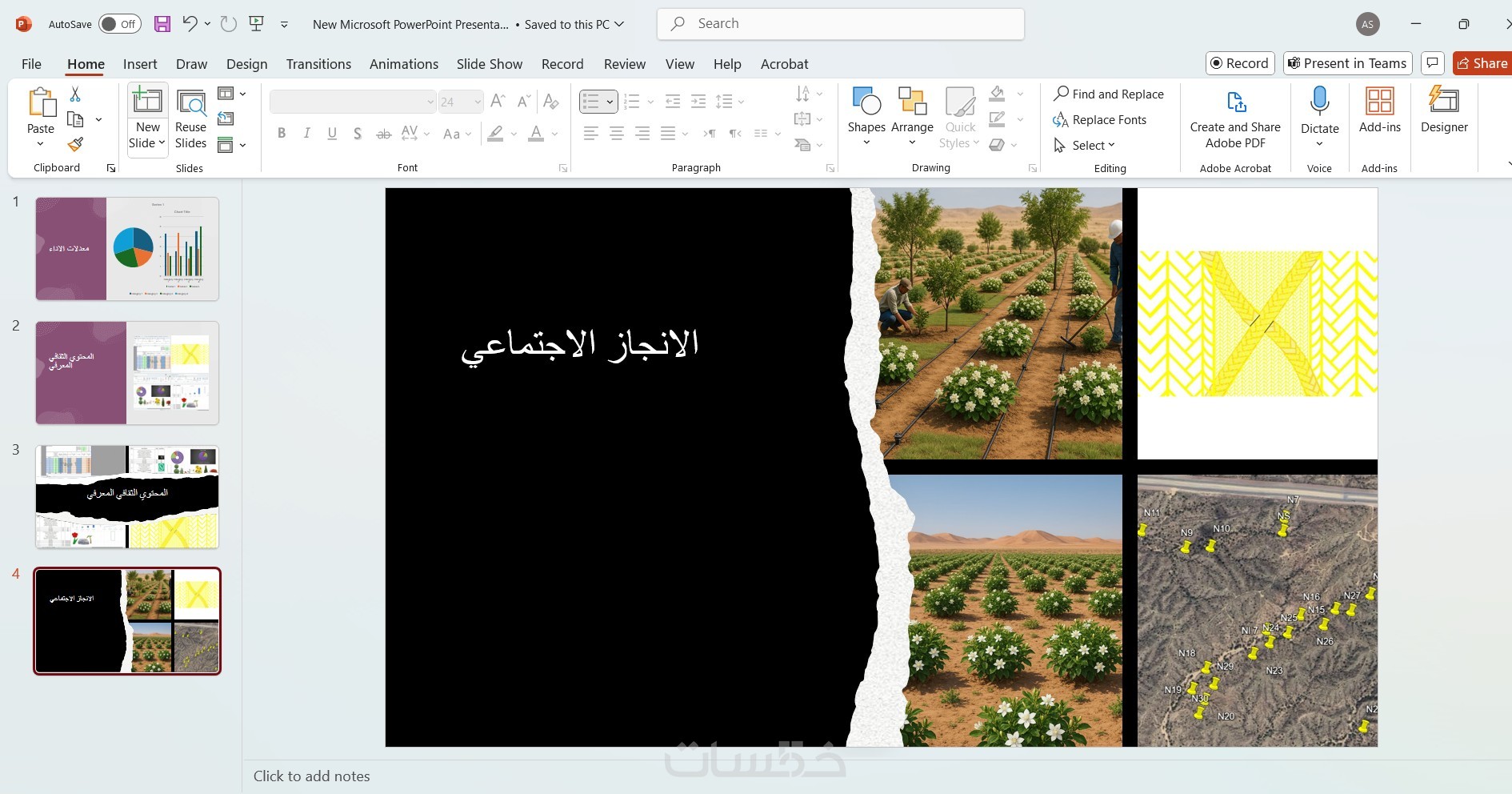Apply the Font Color swatch
This screenshot has height=794, width=1512.
536,134
